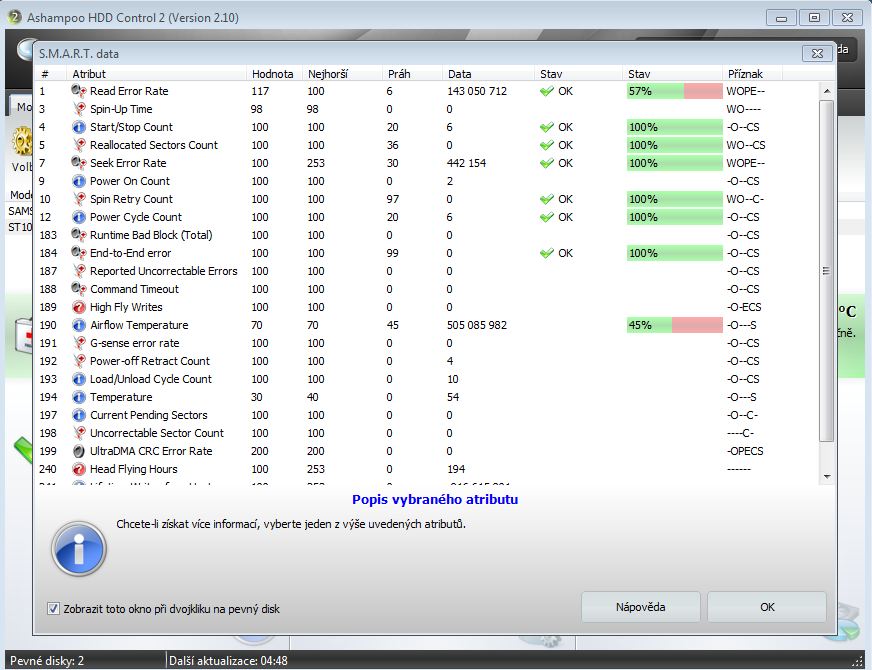The width and height of the screenshot is (872, 670).
Task: Sort by the Práh column header
Action: coord(414,74)
